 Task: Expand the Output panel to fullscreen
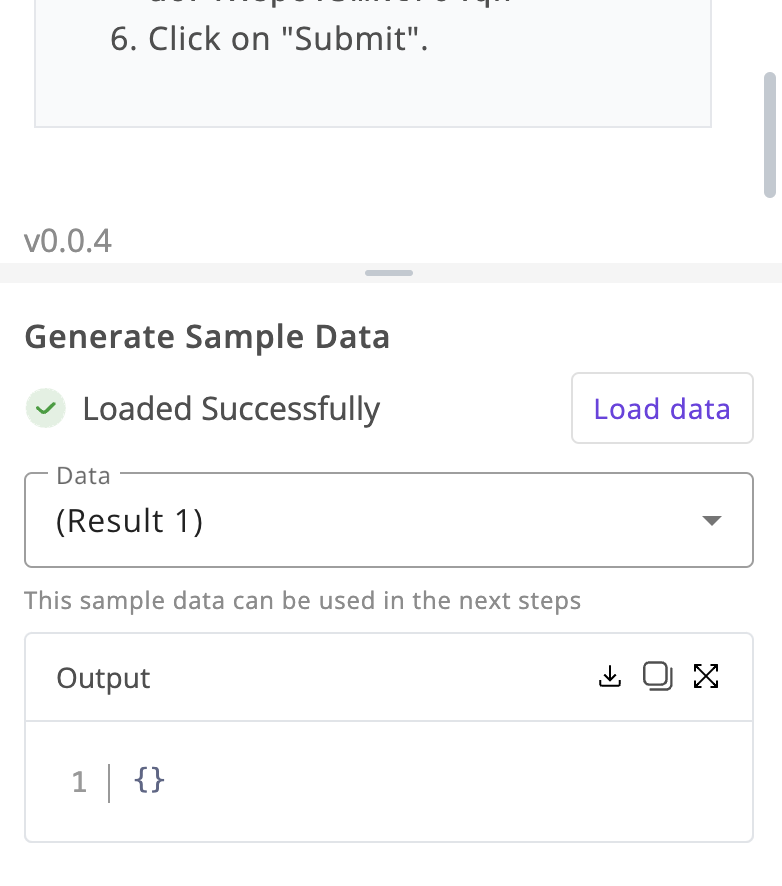[x=706, y=676]
